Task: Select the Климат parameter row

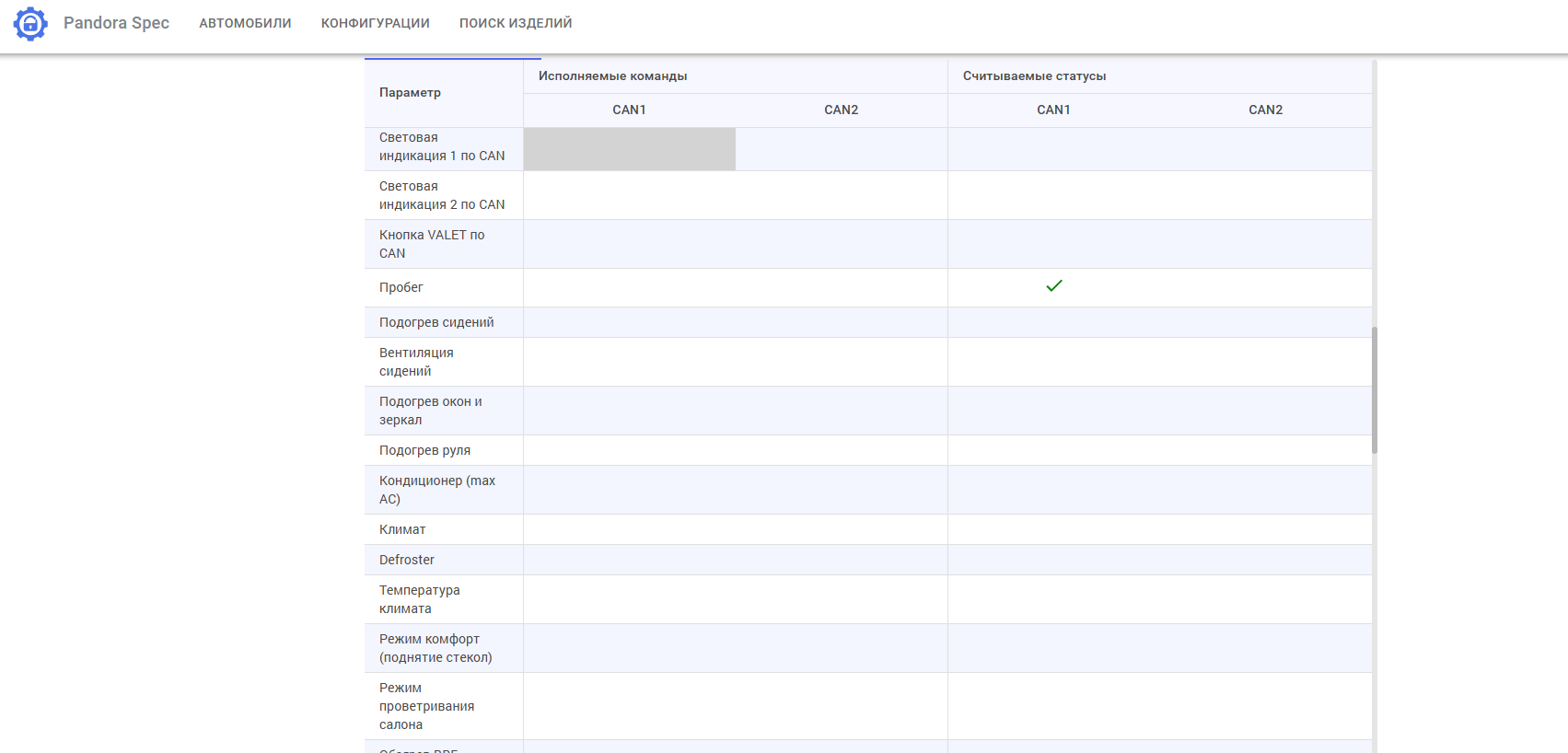Action: tap(402, 529)
